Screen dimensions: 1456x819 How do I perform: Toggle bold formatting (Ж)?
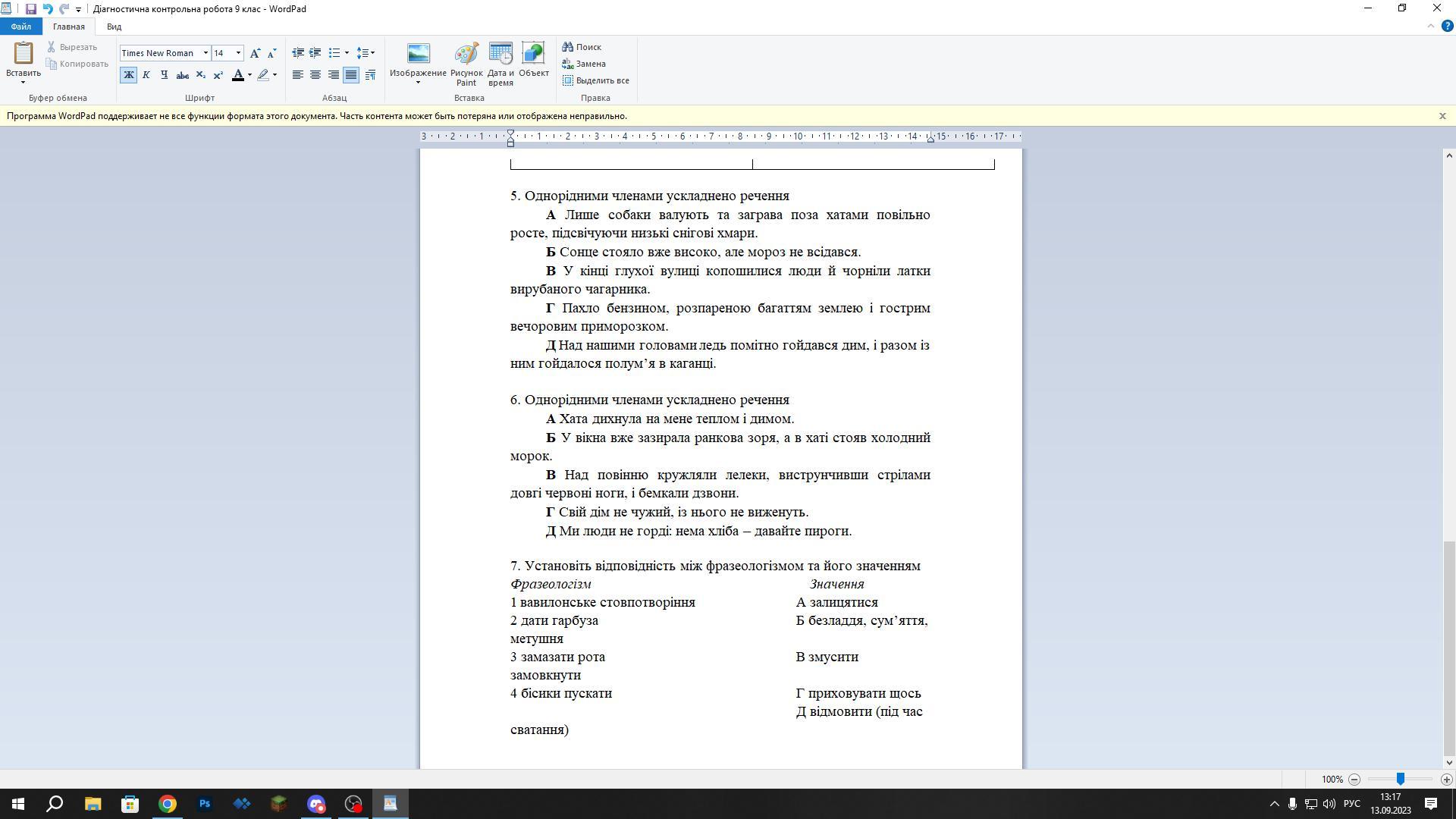(128, 75)
